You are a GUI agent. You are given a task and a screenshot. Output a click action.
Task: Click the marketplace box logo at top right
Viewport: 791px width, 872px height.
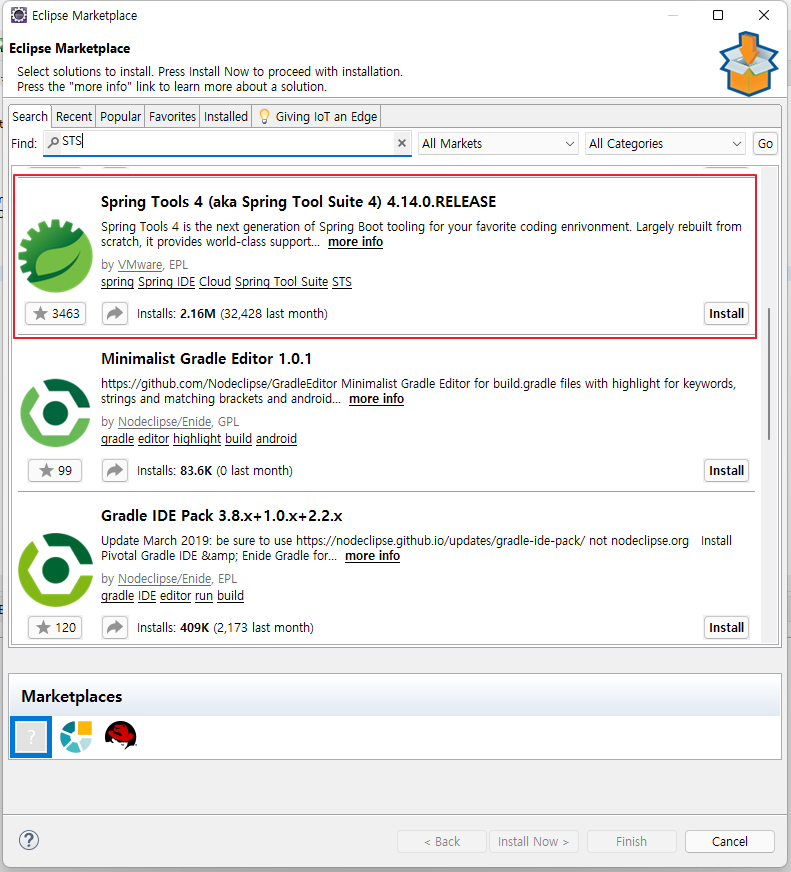tap(749, 64)
